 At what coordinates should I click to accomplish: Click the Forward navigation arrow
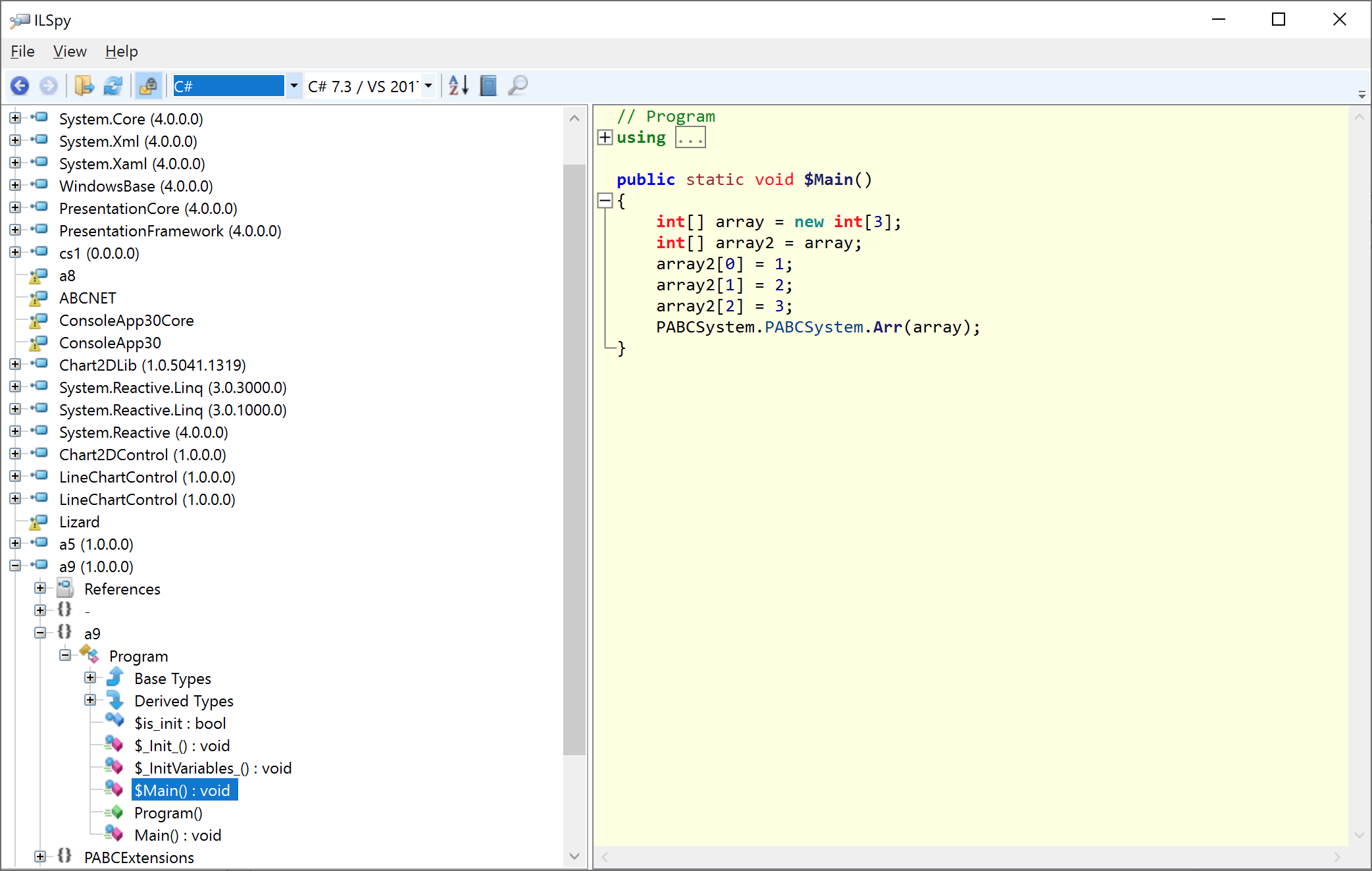click(x=49, y=86)
